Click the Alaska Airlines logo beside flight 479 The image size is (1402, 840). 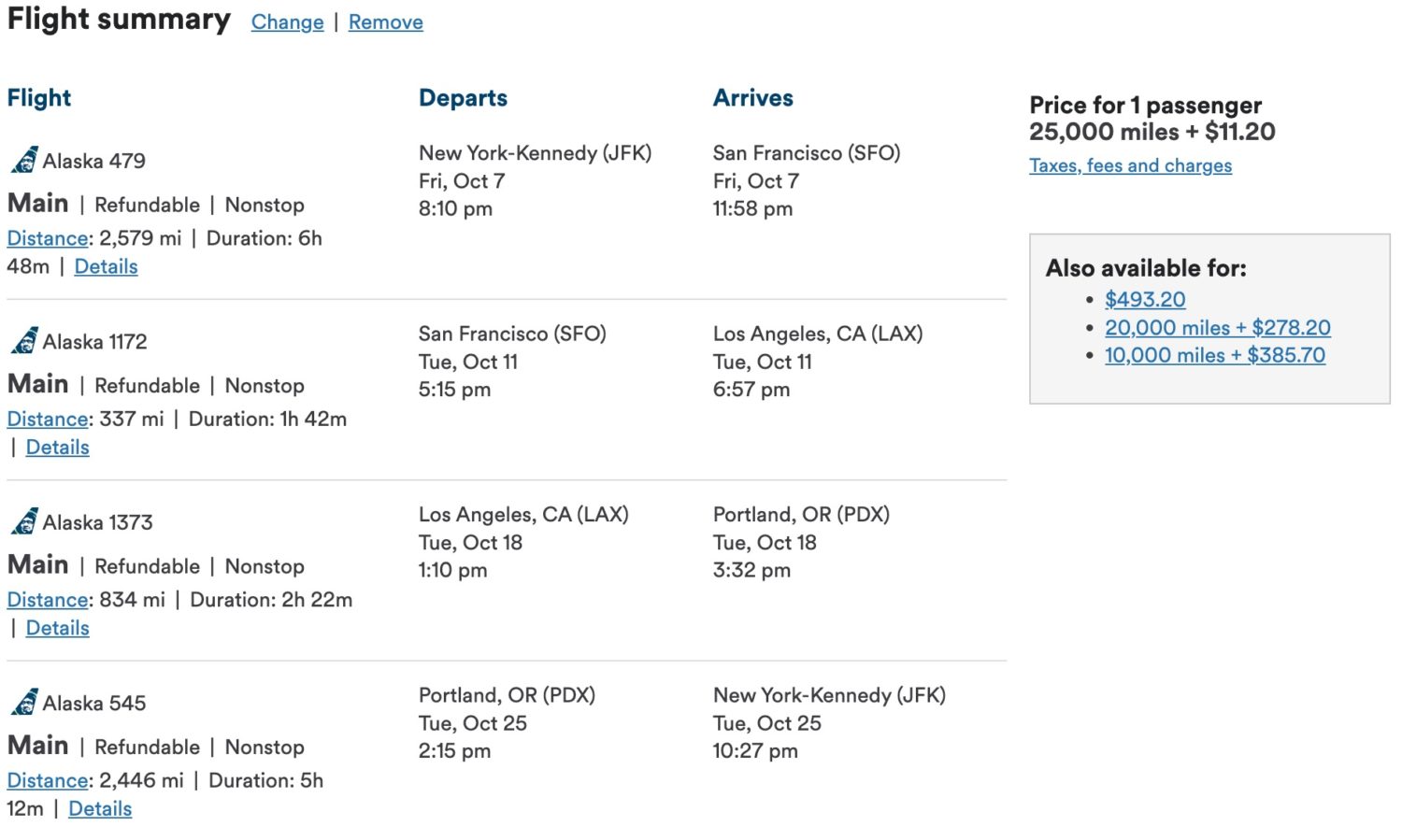pos(23,159)
